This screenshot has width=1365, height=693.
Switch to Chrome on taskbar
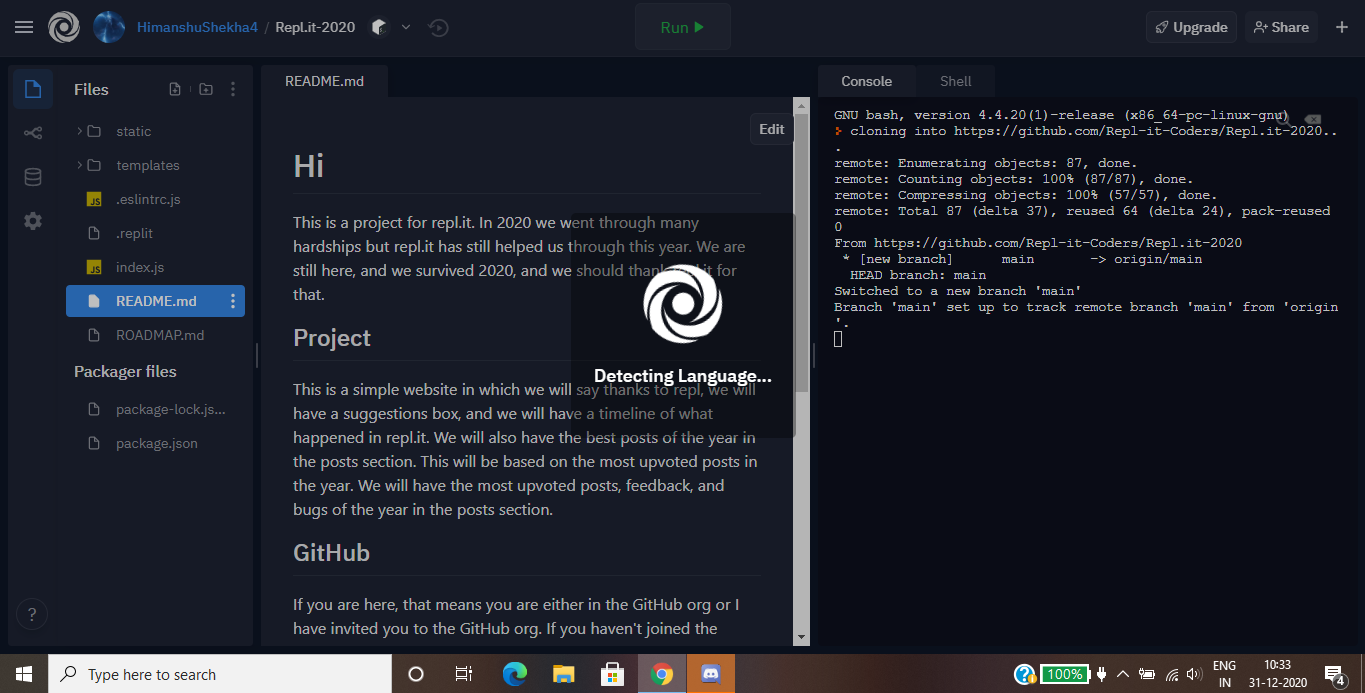click(x=661, y=674)
